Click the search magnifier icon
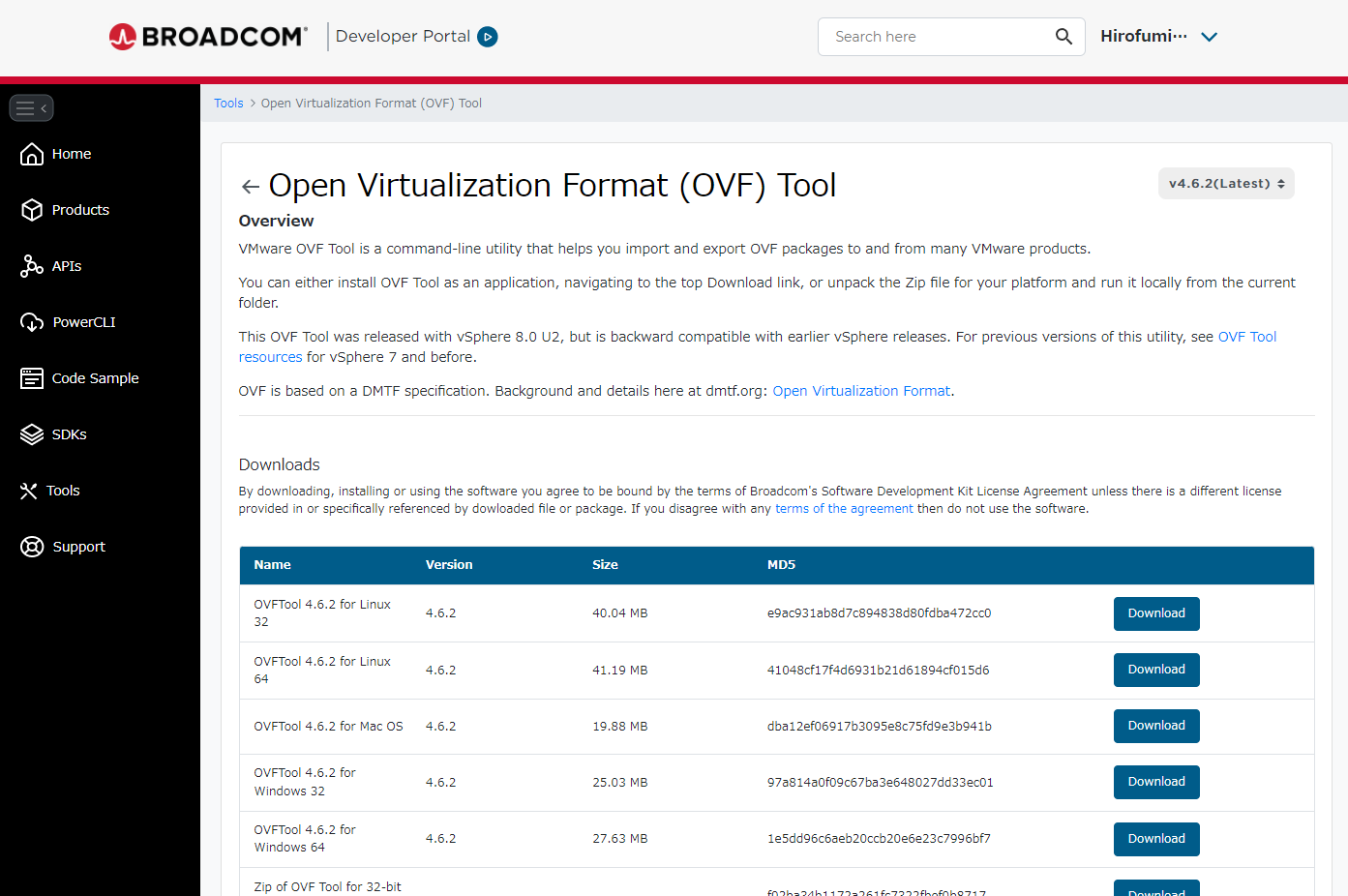The image size is (1348, 896). 1063,37
